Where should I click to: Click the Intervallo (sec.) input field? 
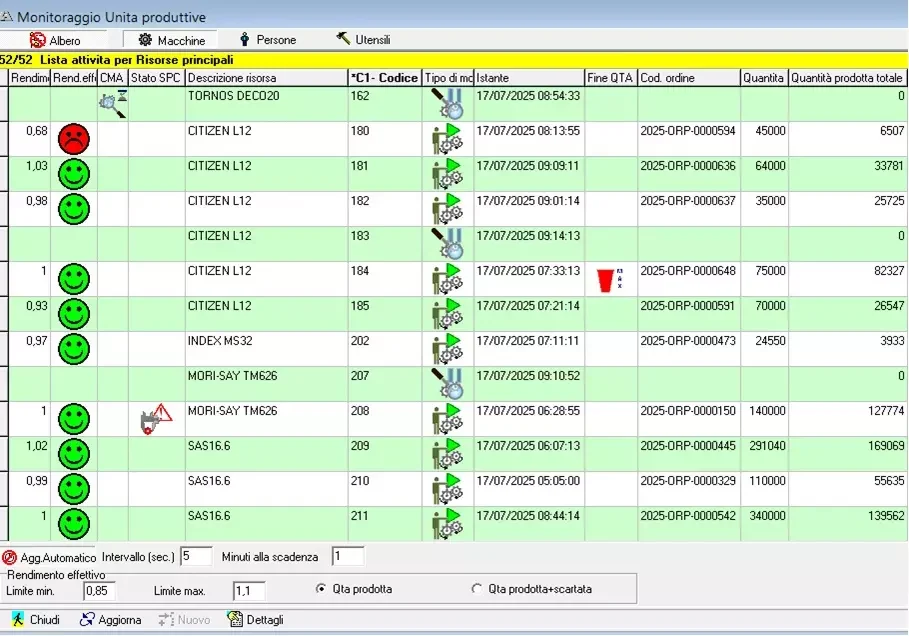(x=196, y=557)
